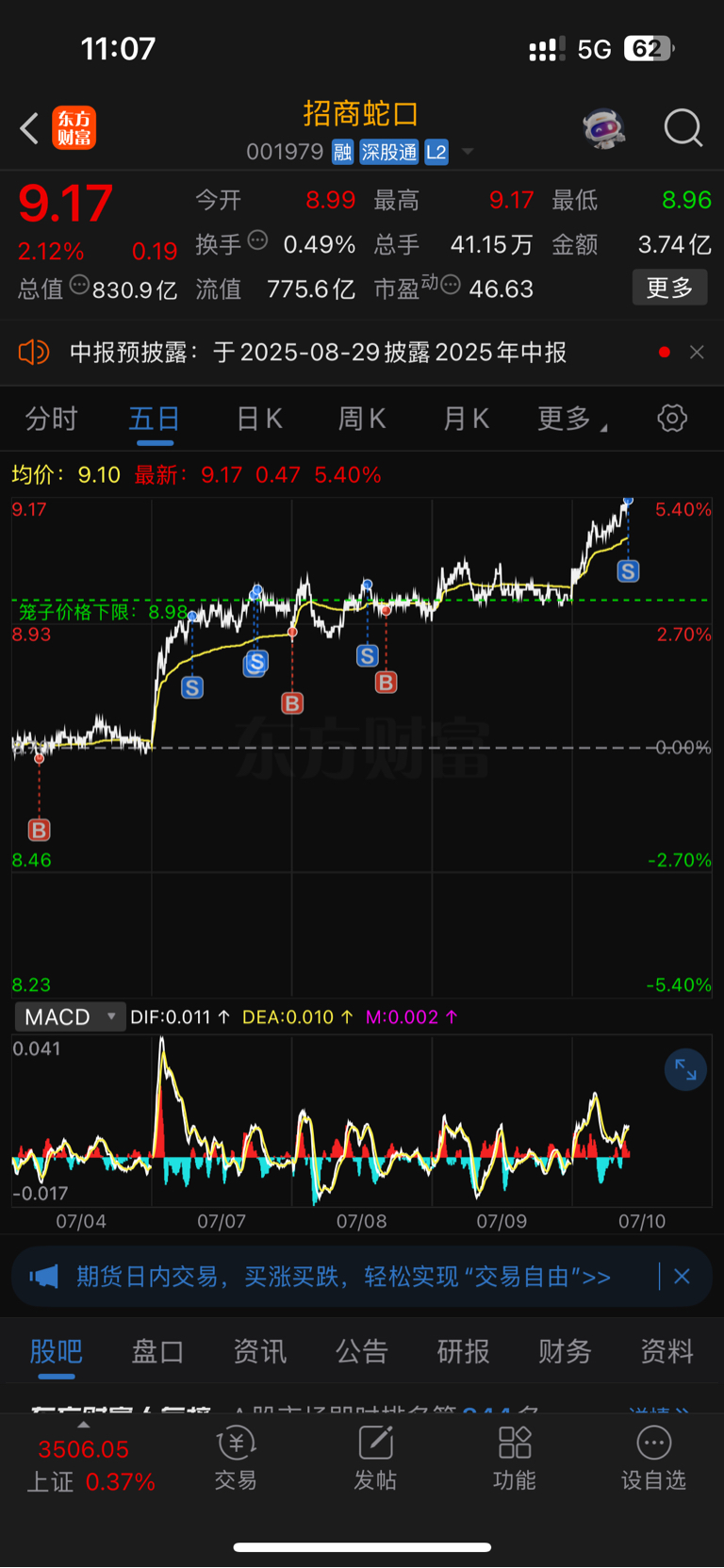This screenshot has width=724, height=1568.
Task: Tap the info icon beside 换手
Action: pyautogui.click(x=257, y=240)
